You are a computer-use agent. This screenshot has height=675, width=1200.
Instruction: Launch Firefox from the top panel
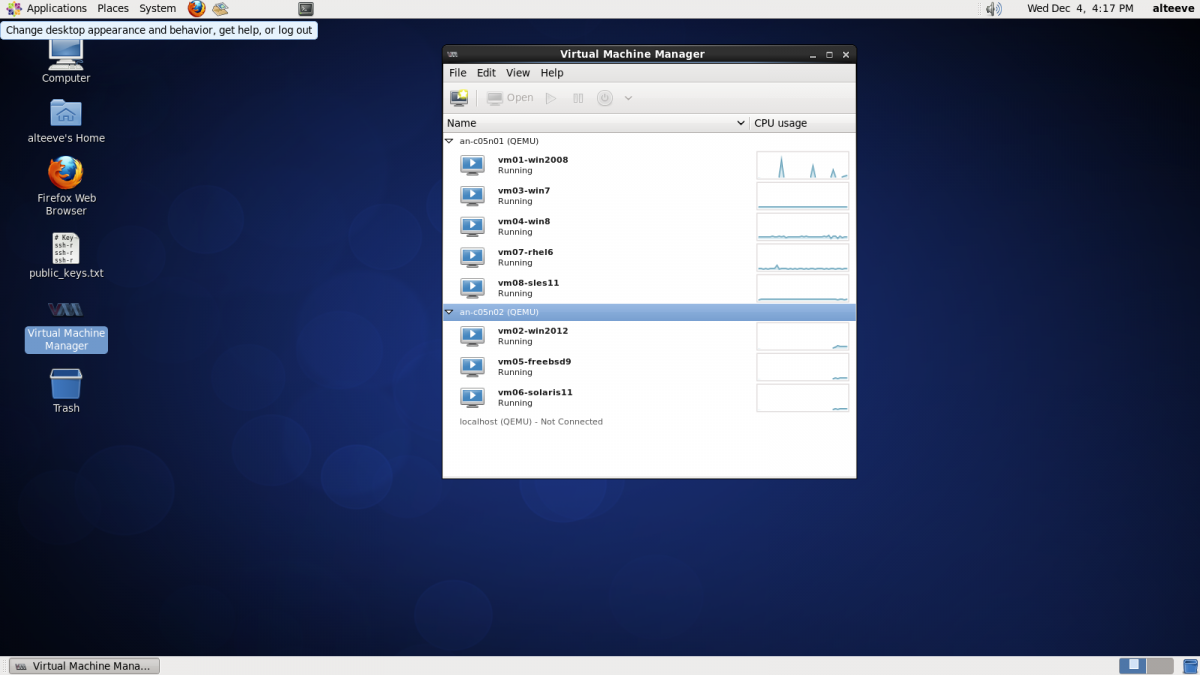(196, 9)
